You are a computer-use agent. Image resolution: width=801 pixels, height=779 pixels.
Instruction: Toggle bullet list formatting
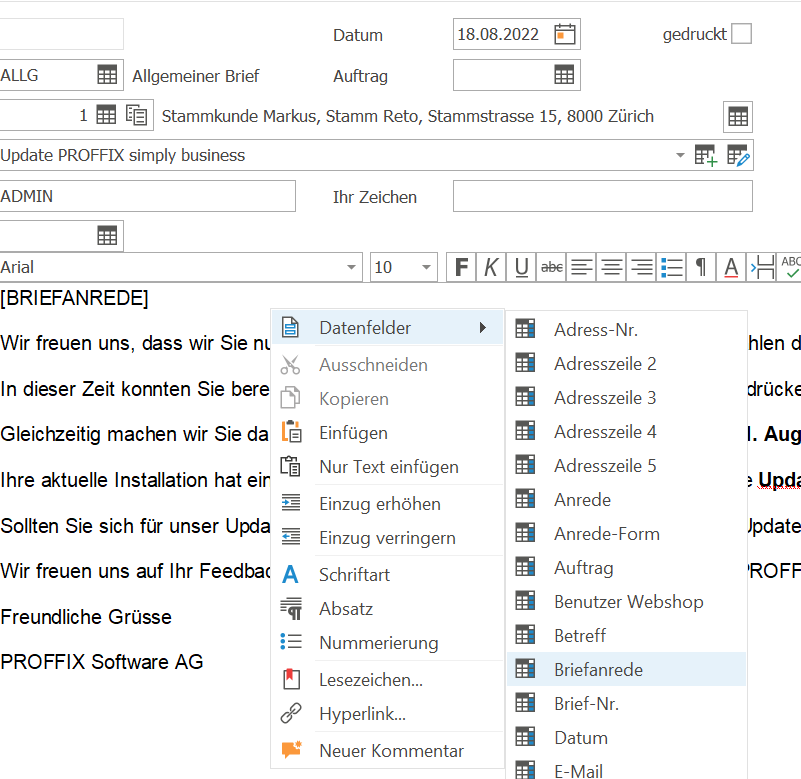671,267
